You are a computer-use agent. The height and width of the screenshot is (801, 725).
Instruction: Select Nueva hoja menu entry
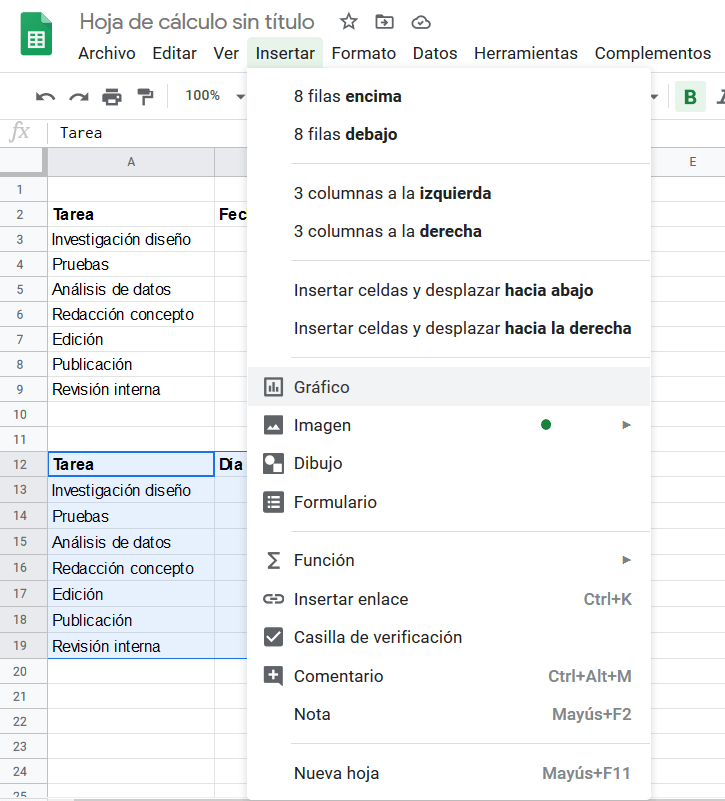click(x=449, y=773)
